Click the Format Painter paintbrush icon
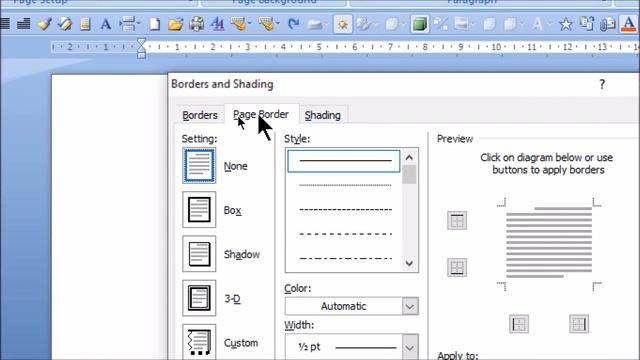 point(44,24)
